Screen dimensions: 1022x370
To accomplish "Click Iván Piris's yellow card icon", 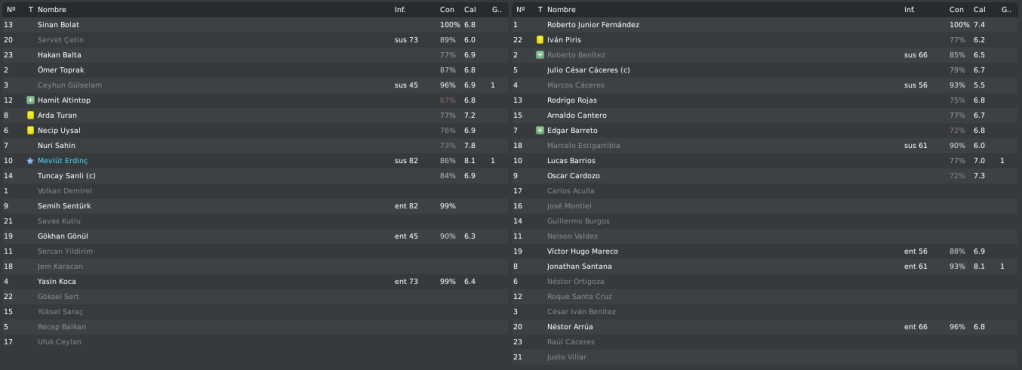I will [540, 40].
